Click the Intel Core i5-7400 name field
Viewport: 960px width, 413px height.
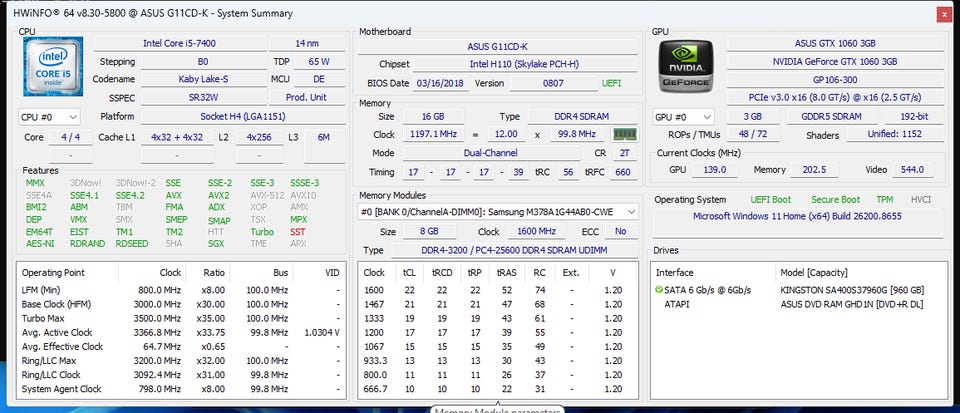[x=179, y=43]
